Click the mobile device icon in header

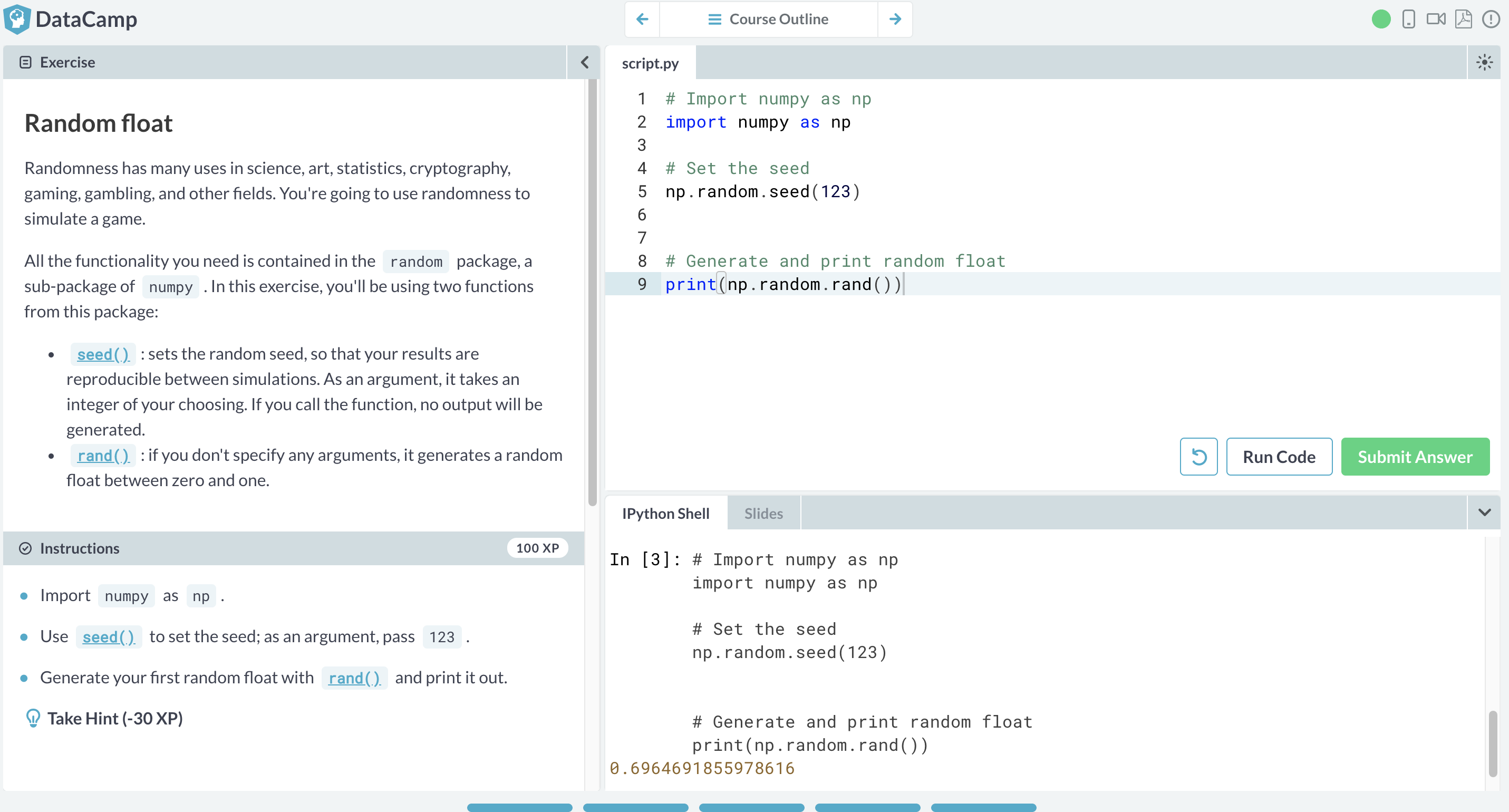[1408, 20]
